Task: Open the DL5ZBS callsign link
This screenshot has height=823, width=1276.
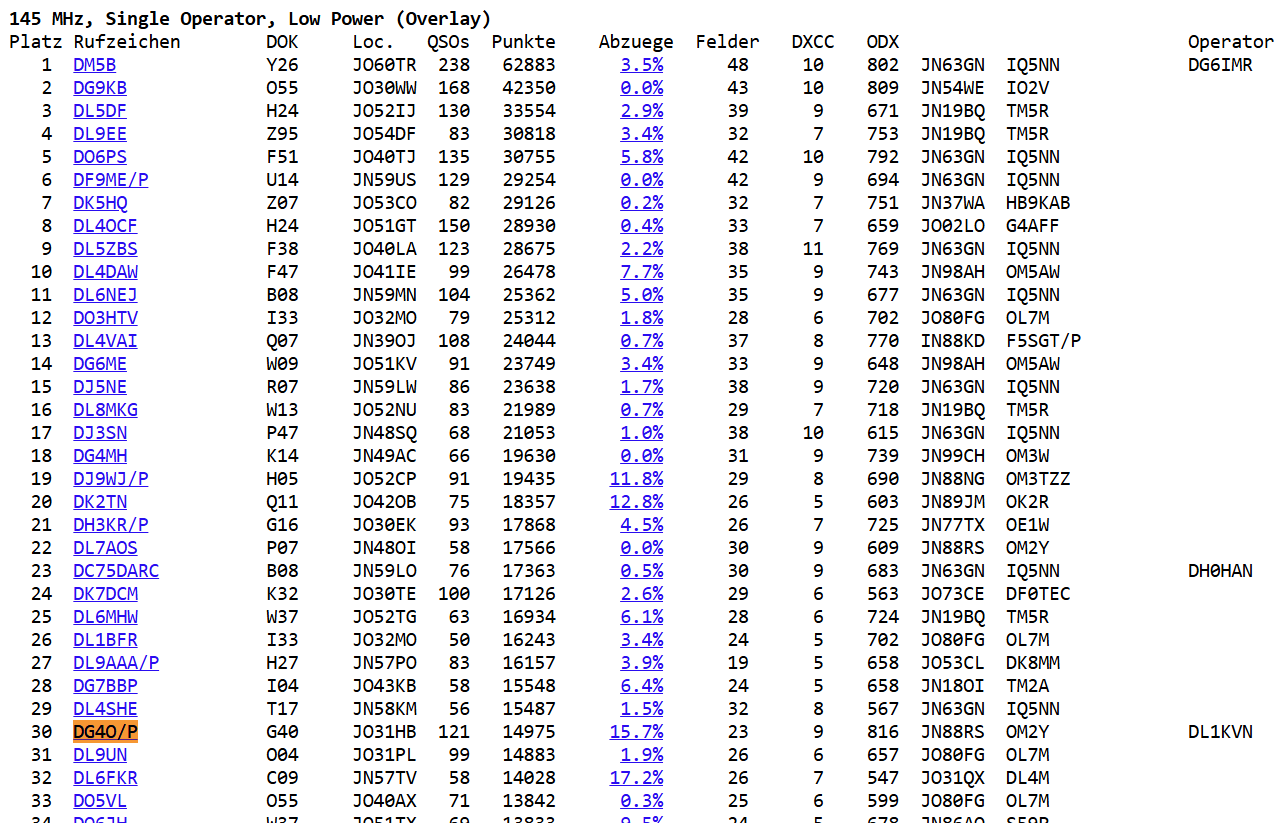Action: pyautogui.click(x=105, y=249)
